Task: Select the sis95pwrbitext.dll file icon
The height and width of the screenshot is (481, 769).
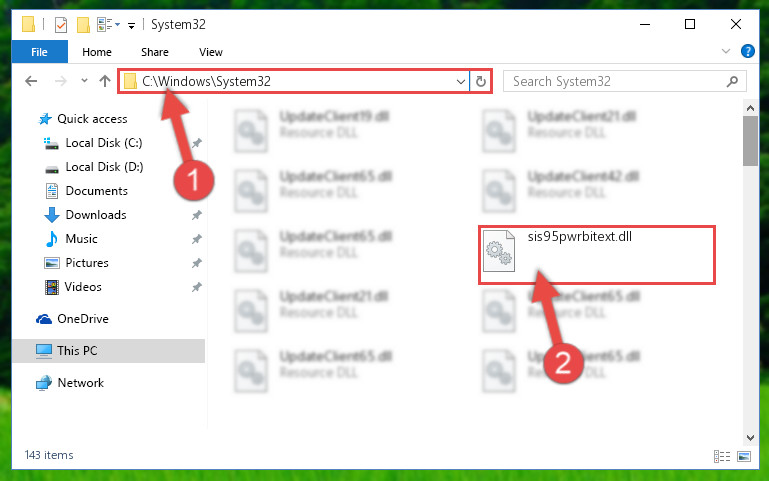Action: coord(499,251)
